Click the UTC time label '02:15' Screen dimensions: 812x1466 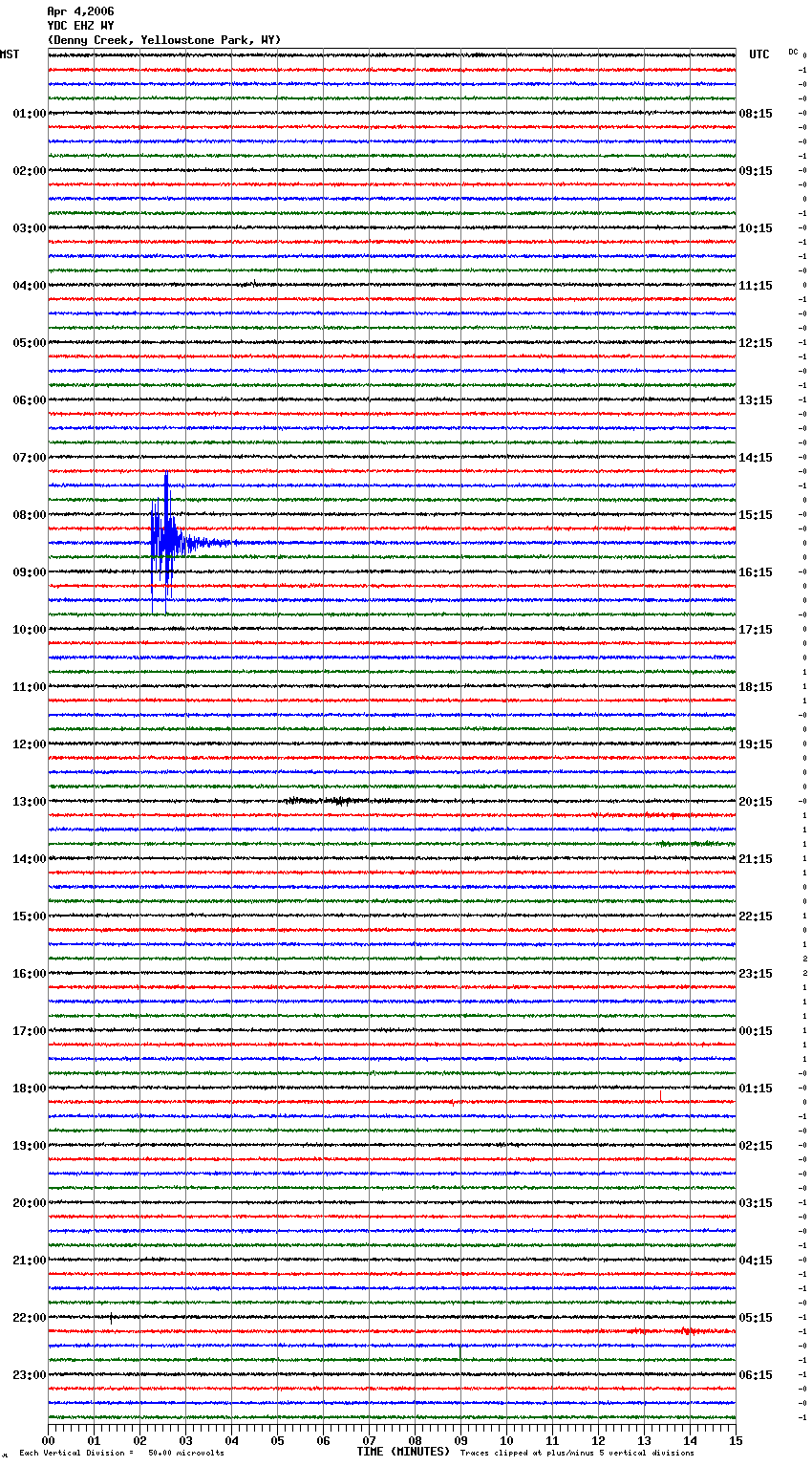756,1146
